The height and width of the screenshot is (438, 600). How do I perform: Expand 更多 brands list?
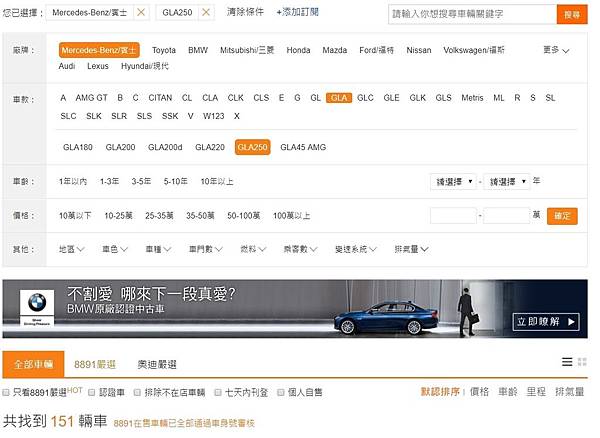(556, 50)
